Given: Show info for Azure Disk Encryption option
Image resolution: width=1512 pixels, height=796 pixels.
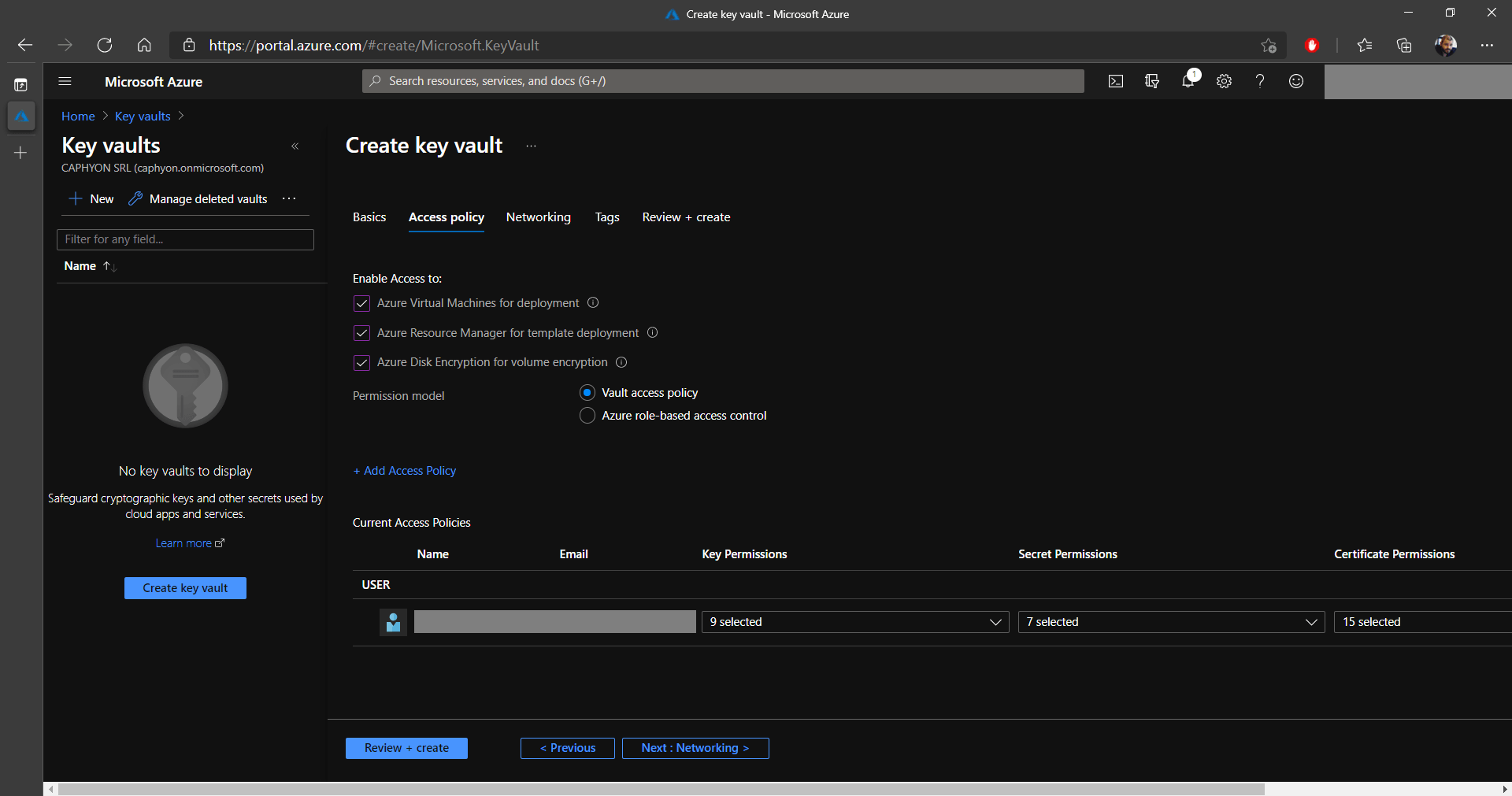Looking at the screenshot, I should (x=621, y=362).
